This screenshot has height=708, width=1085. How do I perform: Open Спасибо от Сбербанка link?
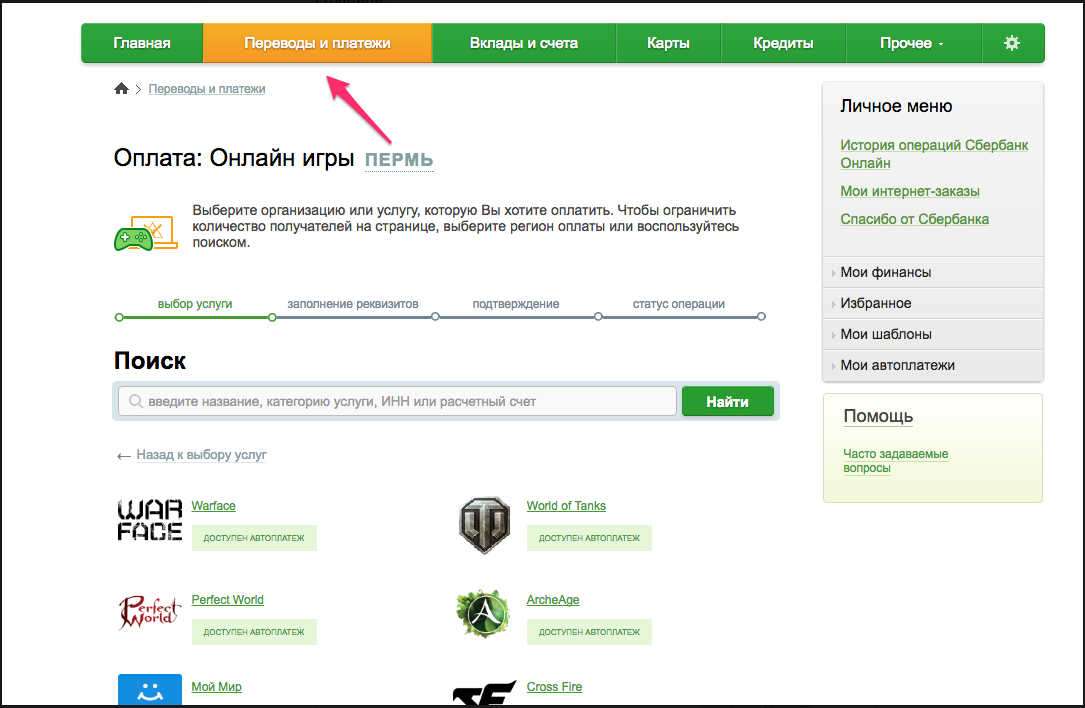pyautogui.click(x=914, y=219)
